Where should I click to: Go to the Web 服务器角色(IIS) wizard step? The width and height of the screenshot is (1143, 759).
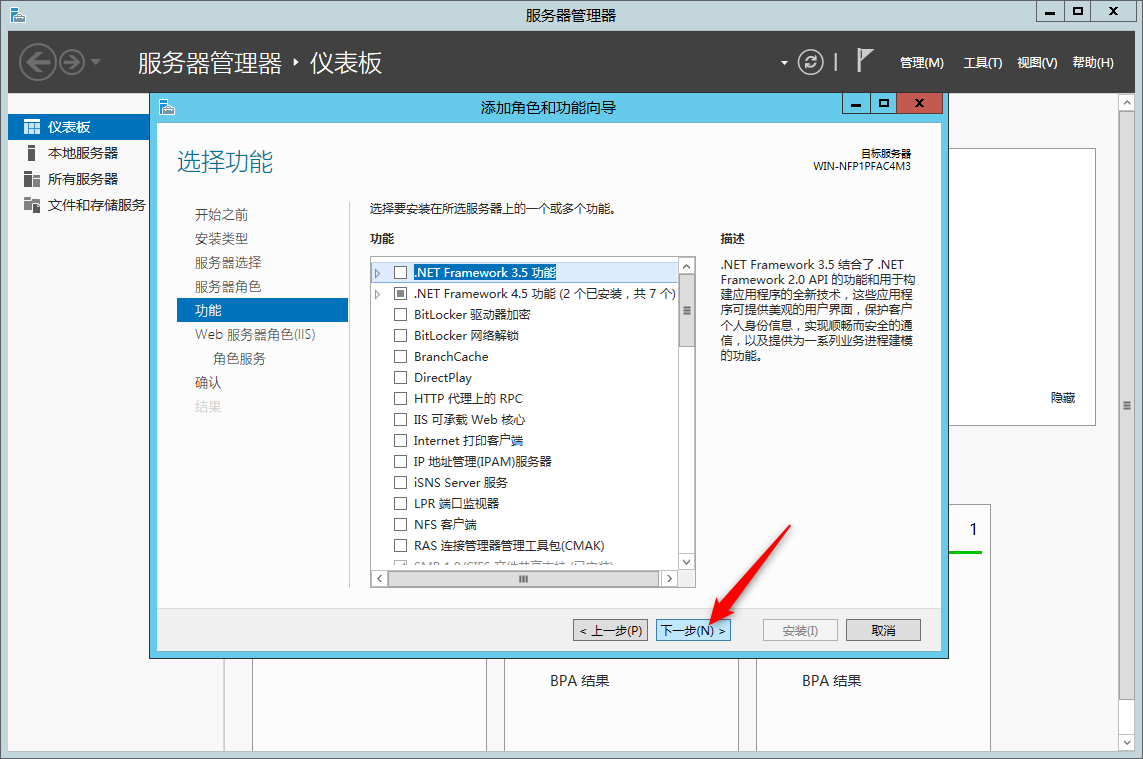point(255,335)
